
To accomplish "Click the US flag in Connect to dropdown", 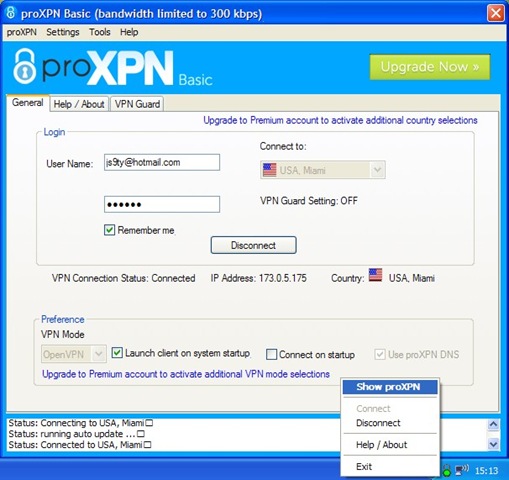I will click(269, 170).
